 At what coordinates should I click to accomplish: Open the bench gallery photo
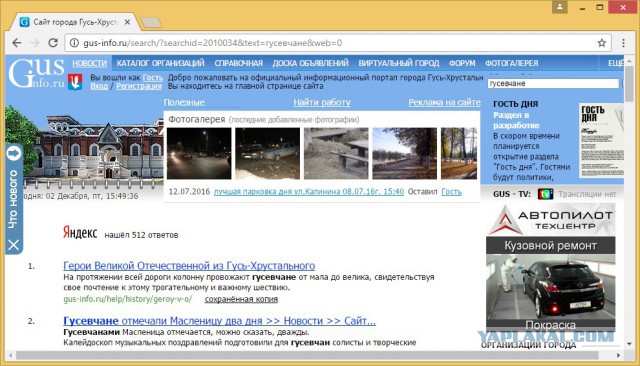tap(336, 153)
